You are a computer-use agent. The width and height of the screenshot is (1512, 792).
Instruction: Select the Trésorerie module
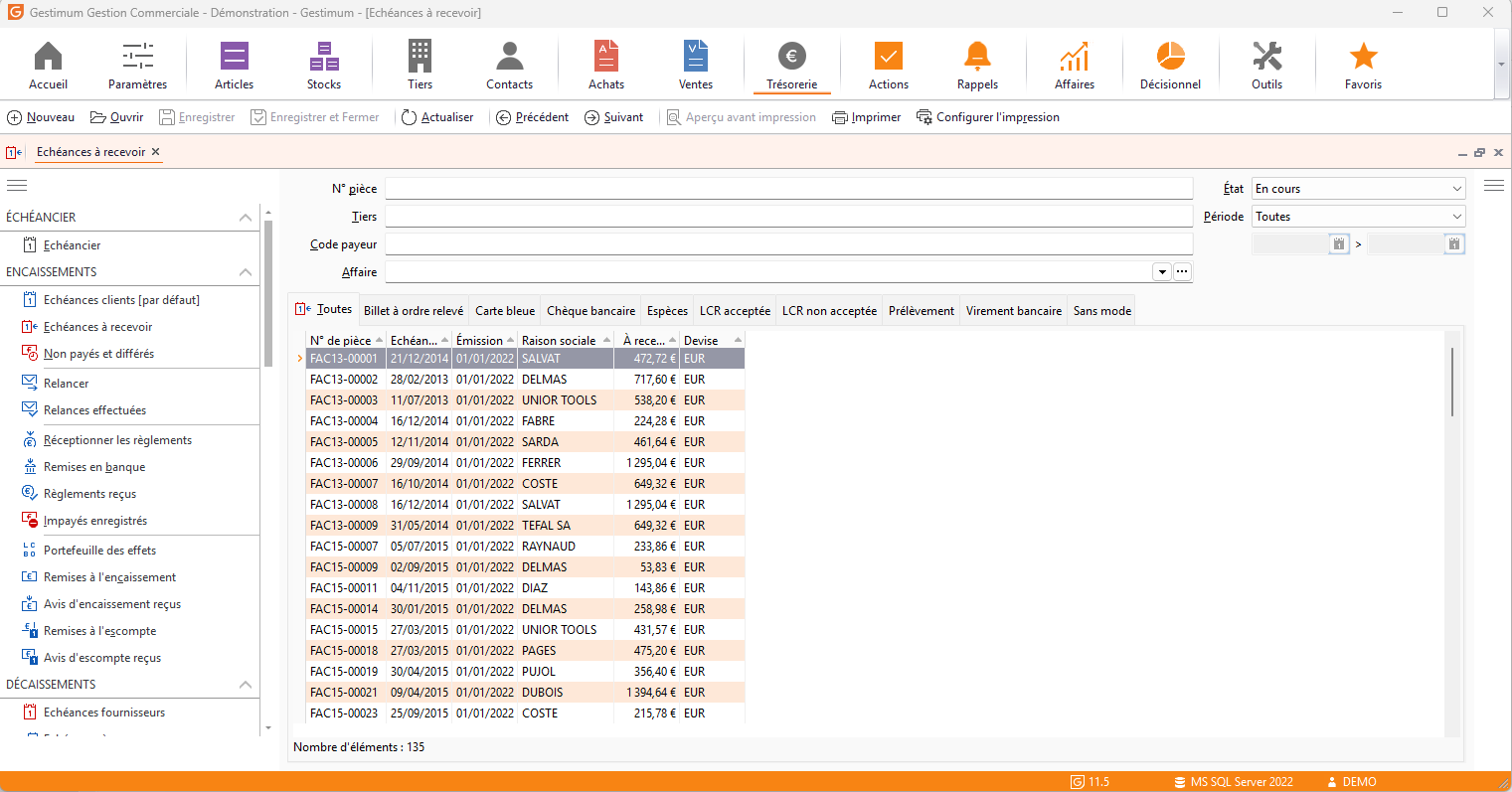pyautogui.click(x=791, y=66)
